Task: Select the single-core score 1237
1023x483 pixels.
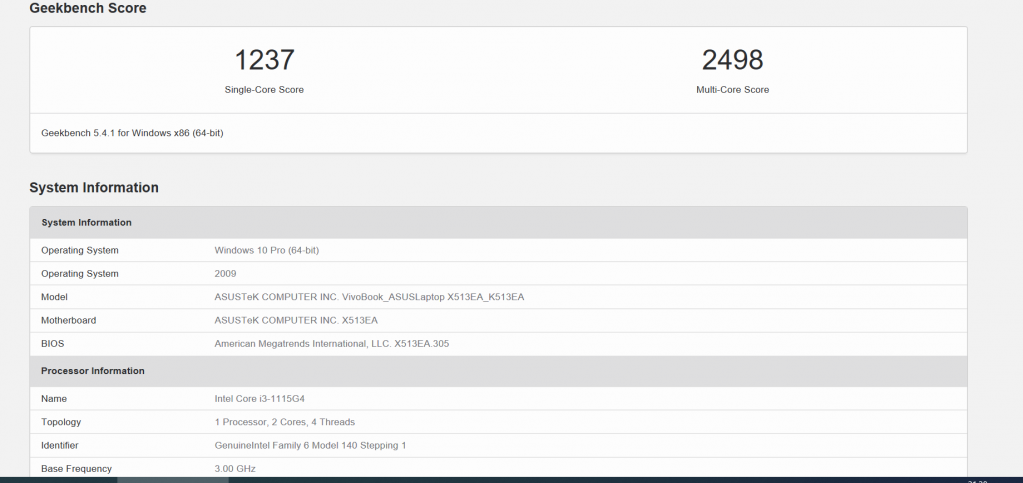Action: pyautogui.click(x=264, y=60)
